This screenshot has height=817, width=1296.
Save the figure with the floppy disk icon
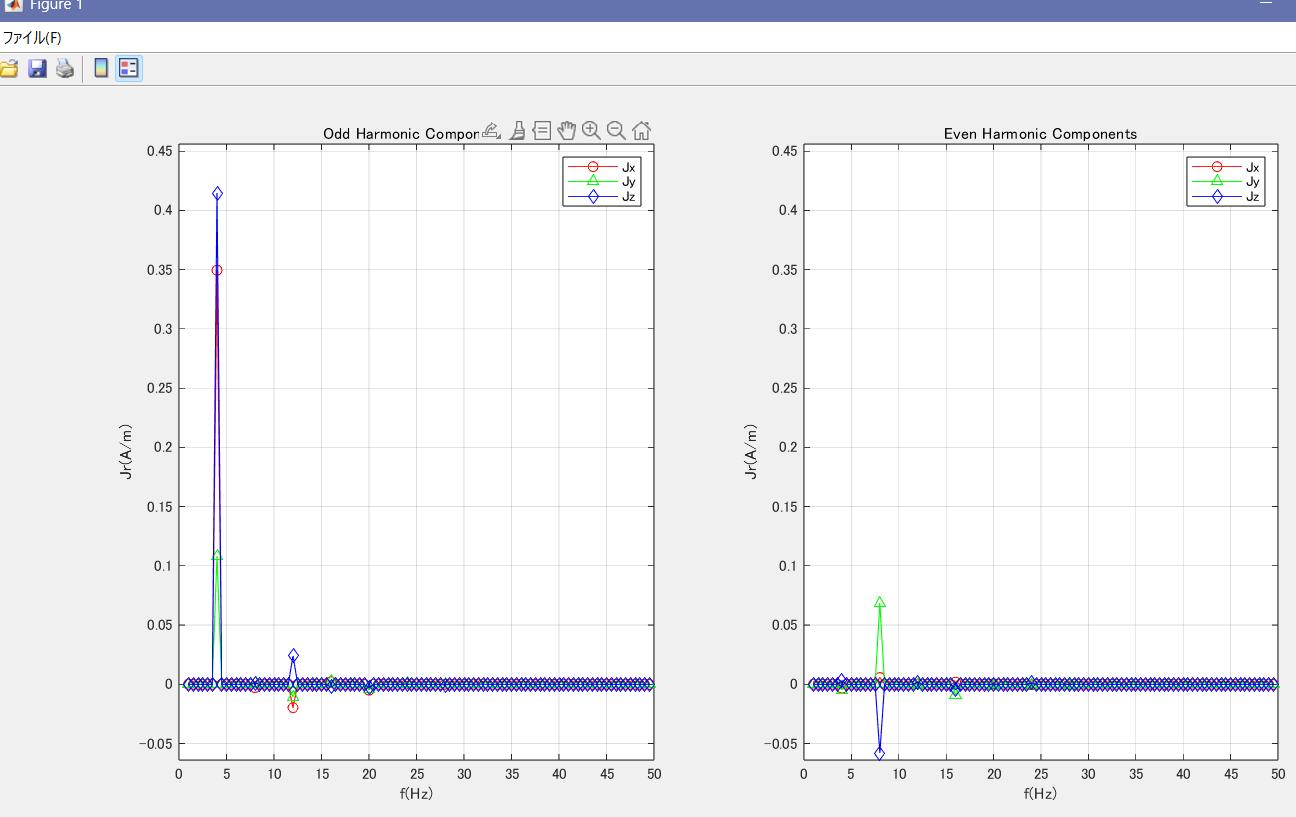(x=37, y=69)
